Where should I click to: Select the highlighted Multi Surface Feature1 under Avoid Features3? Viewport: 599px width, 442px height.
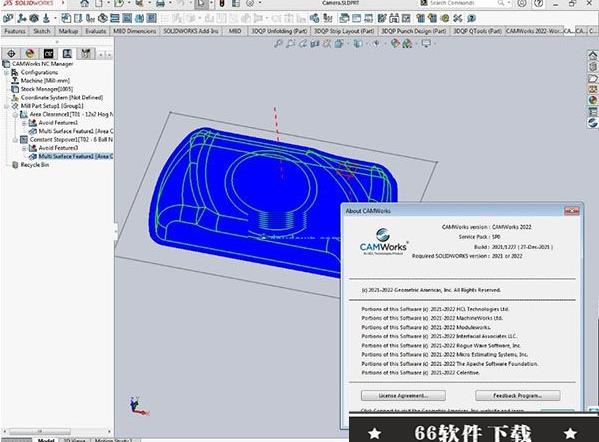[76, 156]
